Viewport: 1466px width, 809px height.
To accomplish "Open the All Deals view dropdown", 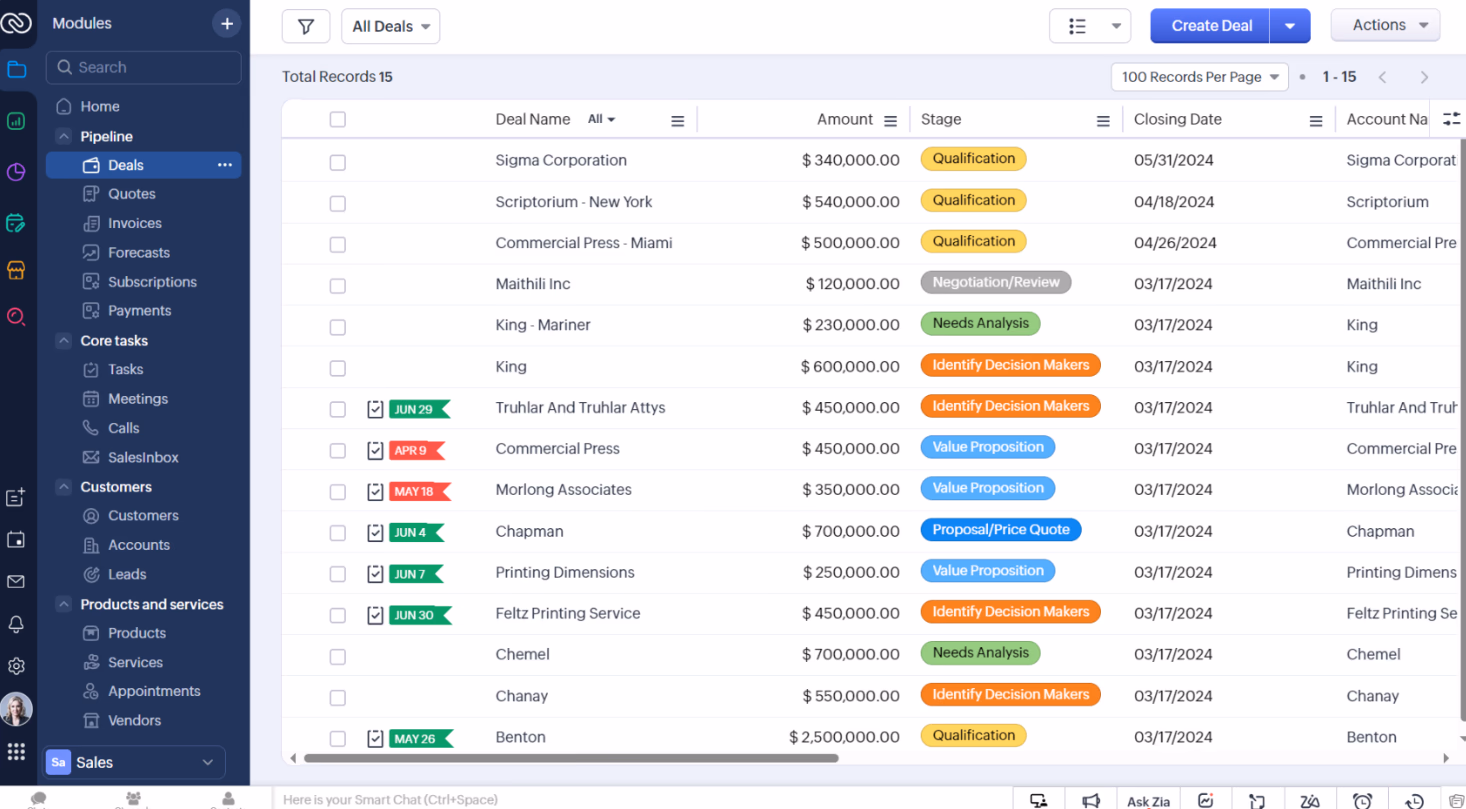I will click(390, 26).
